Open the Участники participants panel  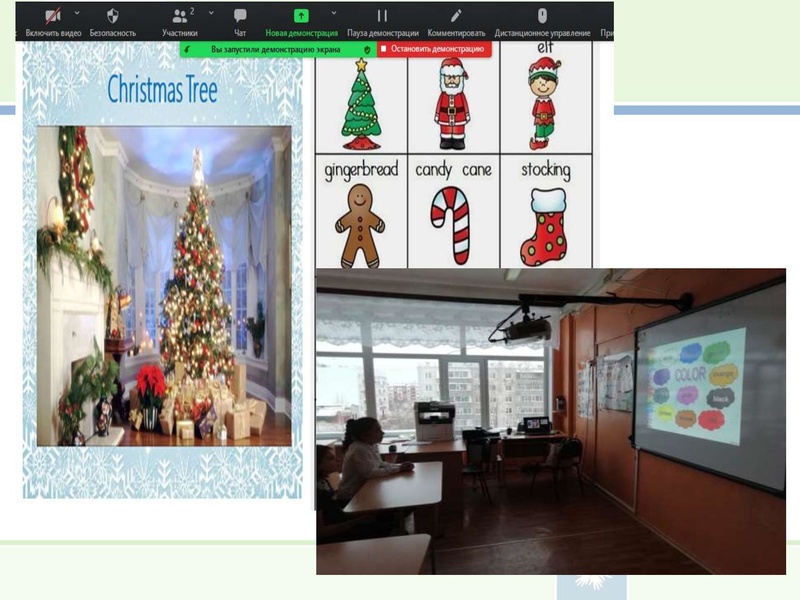click(x=180, y=17)
